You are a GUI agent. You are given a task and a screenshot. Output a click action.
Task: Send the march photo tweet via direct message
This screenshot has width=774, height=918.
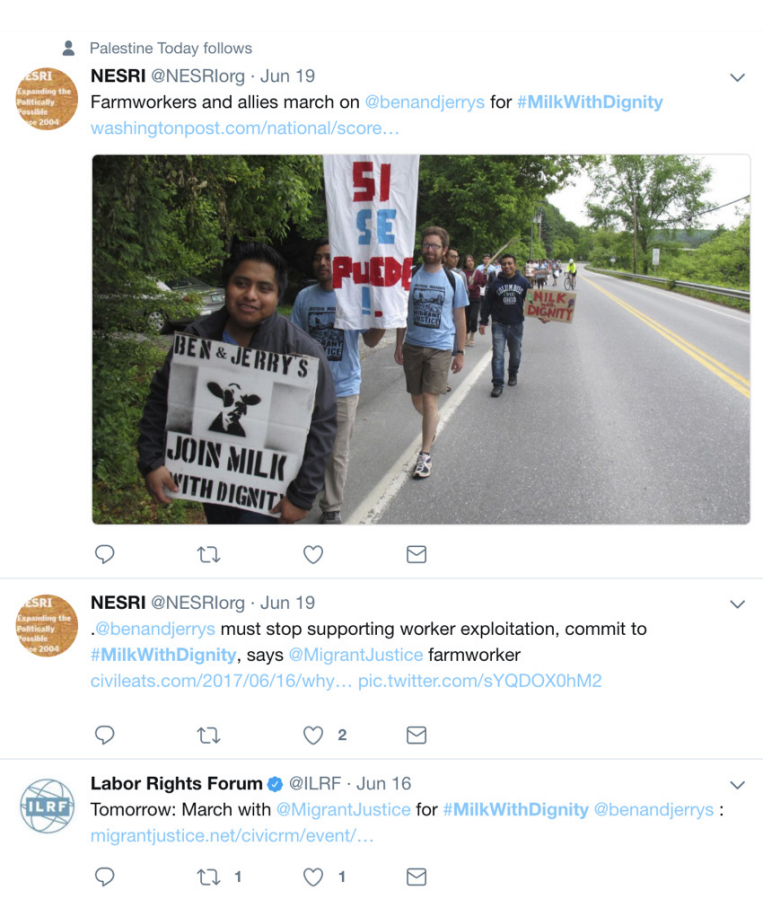point(416,554)
